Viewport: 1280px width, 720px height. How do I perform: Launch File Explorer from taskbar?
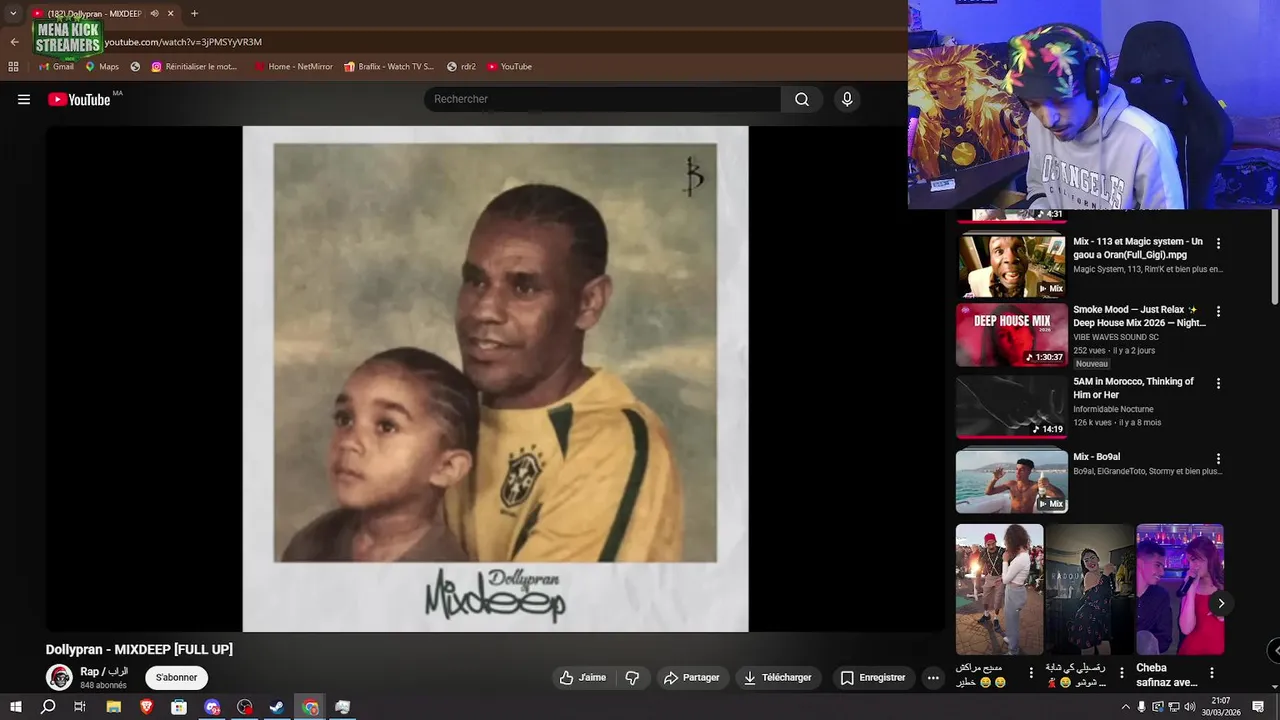(x=113, y=707)
